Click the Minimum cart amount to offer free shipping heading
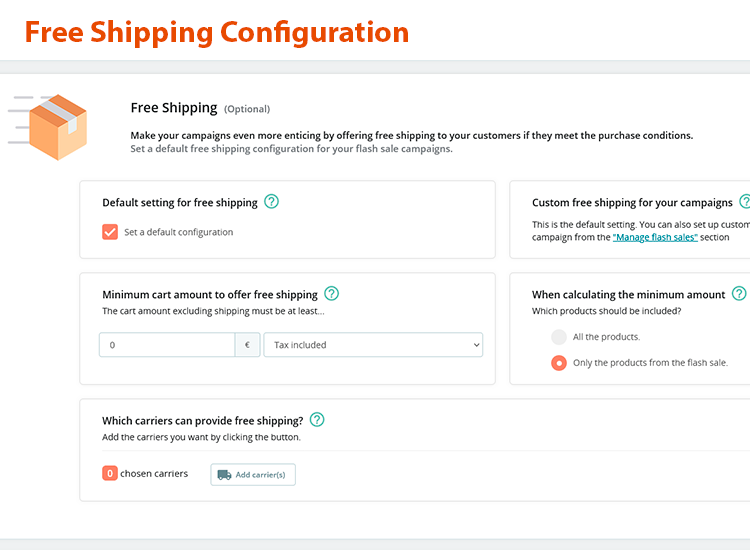Screen dimensions: 750x550 [x=210, y=295]
